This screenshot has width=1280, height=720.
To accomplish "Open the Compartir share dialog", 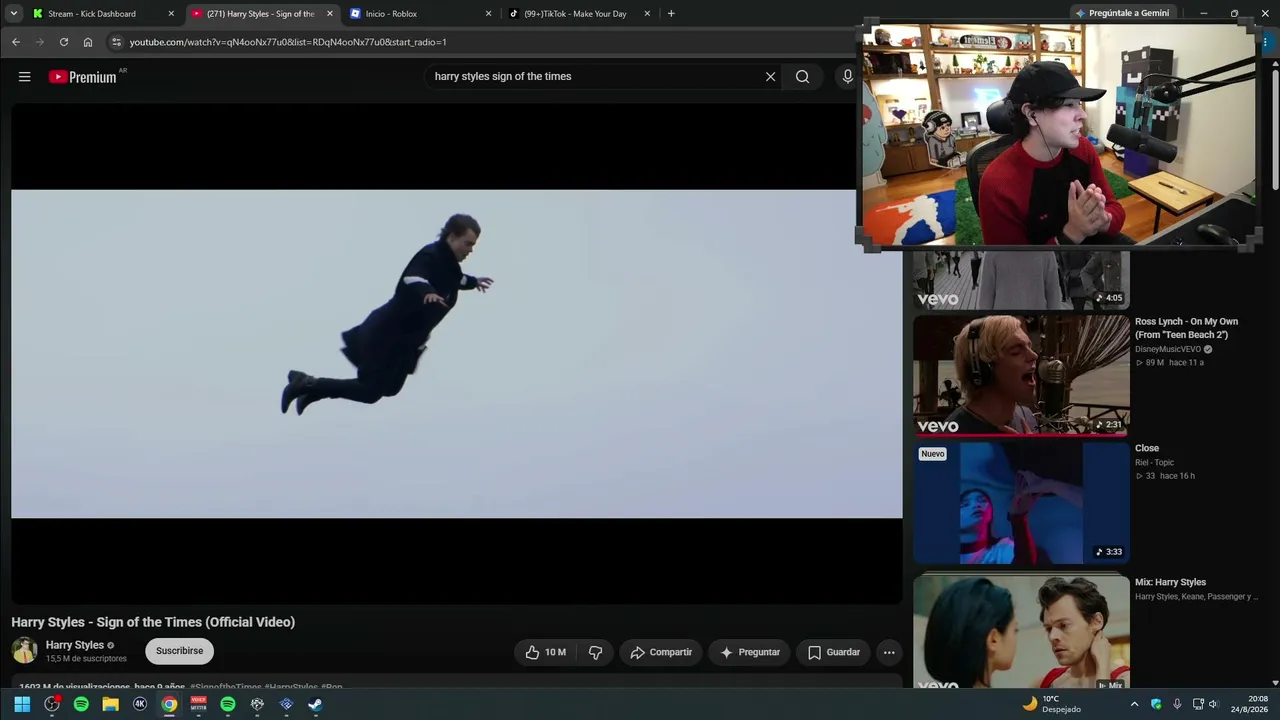I will pos(661,652).
